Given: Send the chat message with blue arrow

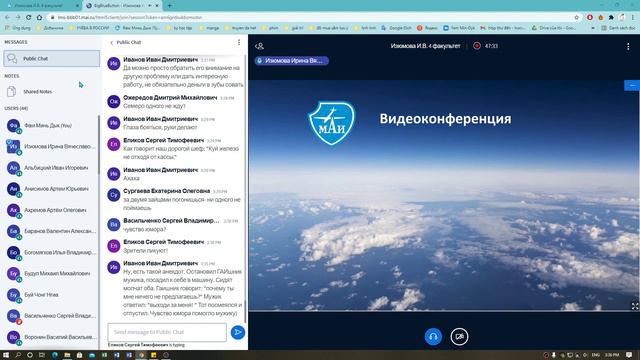Looking at the screenshot, I should pyautogui.click(x=238, y=332).
